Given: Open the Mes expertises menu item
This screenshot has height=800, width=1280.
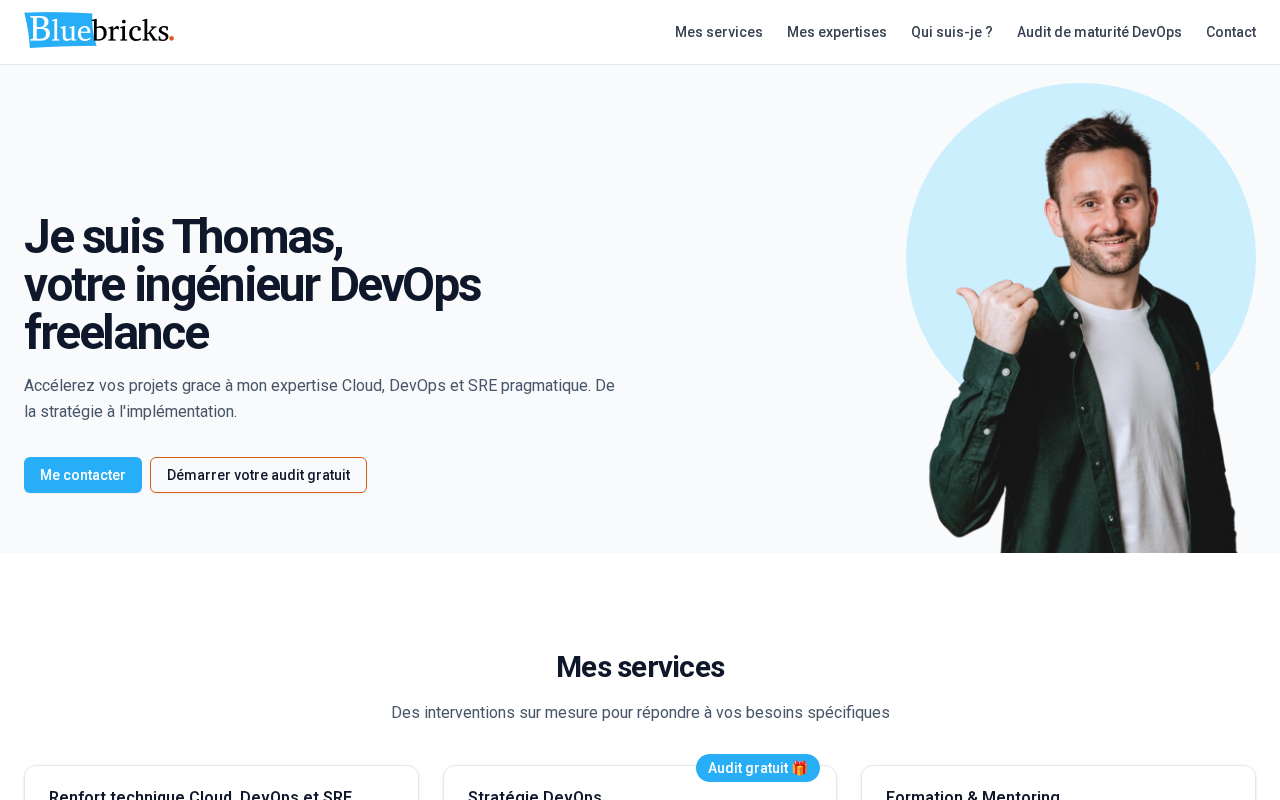Looking at the screenshot, I should pos(837,32).
